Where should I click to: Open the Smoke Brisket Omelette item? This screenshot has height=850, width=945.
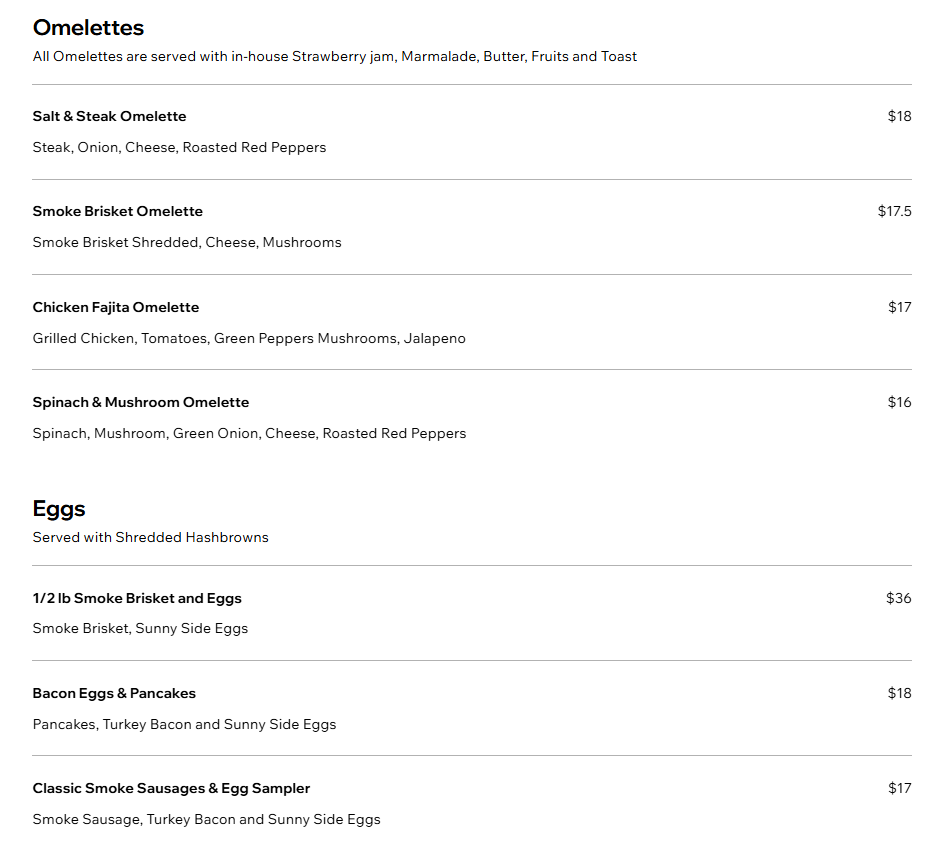pyautogui.click(x=118, y=212)
